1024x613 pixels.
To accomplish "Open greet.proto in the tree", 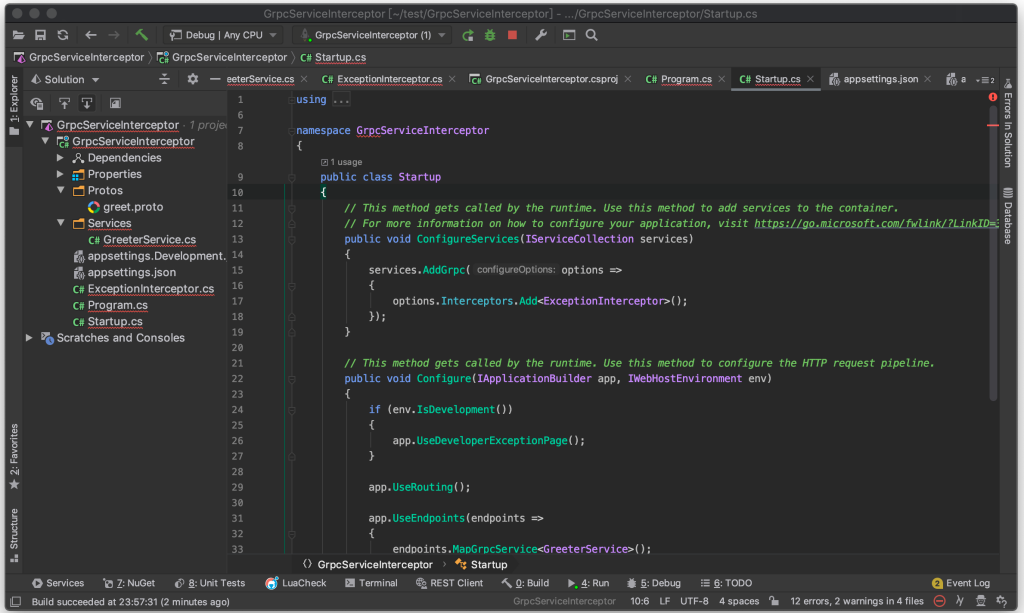I will click(x=126, y=206).
